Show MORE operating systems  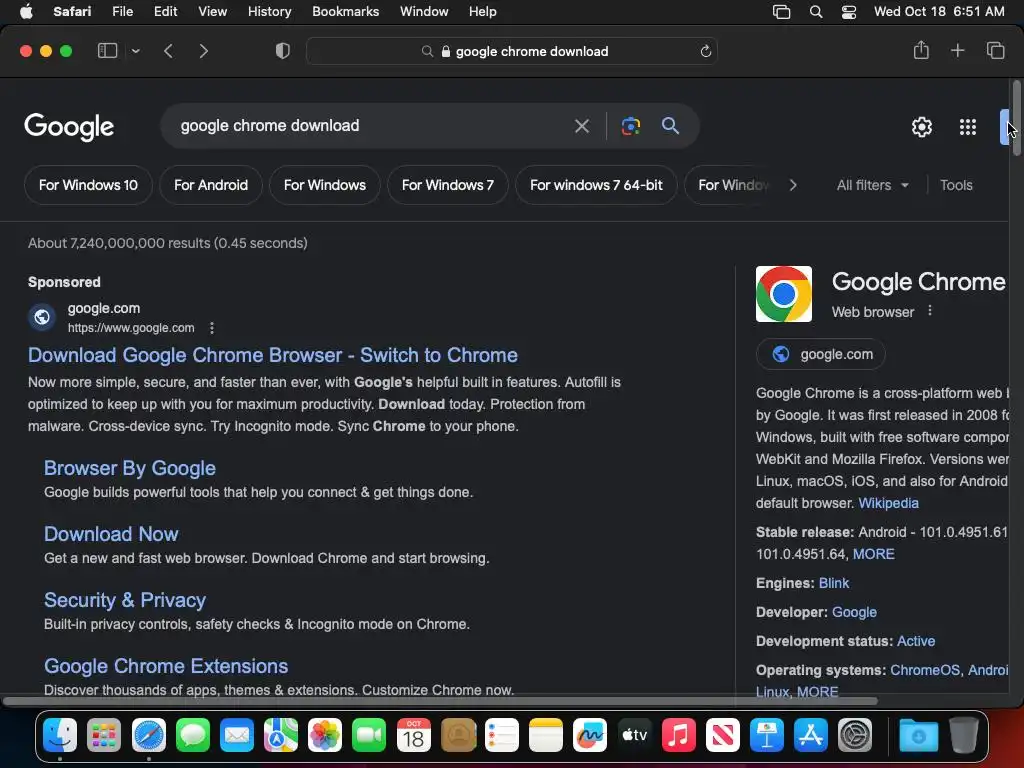818,692
